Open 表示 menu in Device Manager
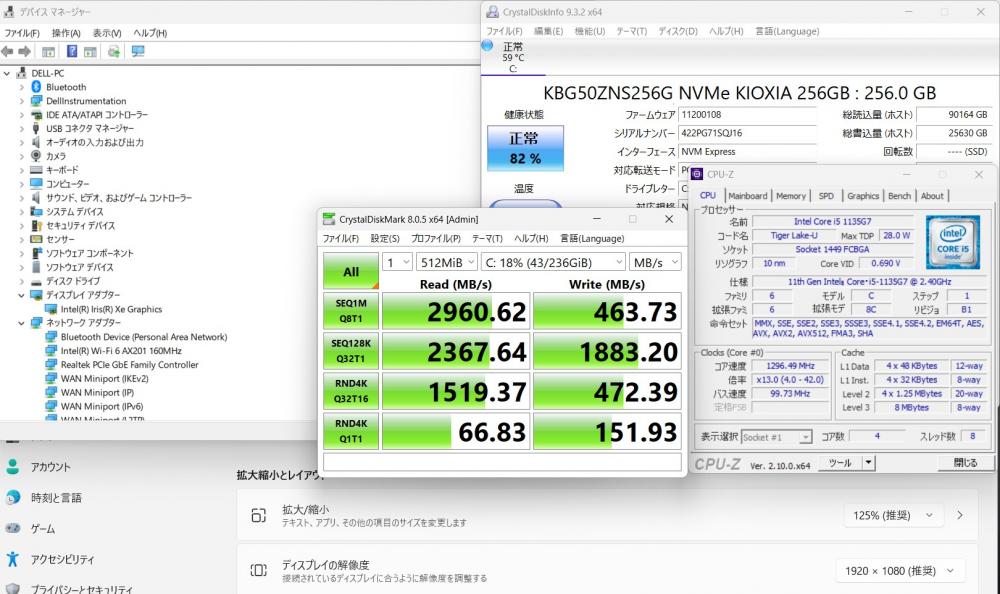The width and height of the screenshot is (1000, 594). (x=107, y=33)
